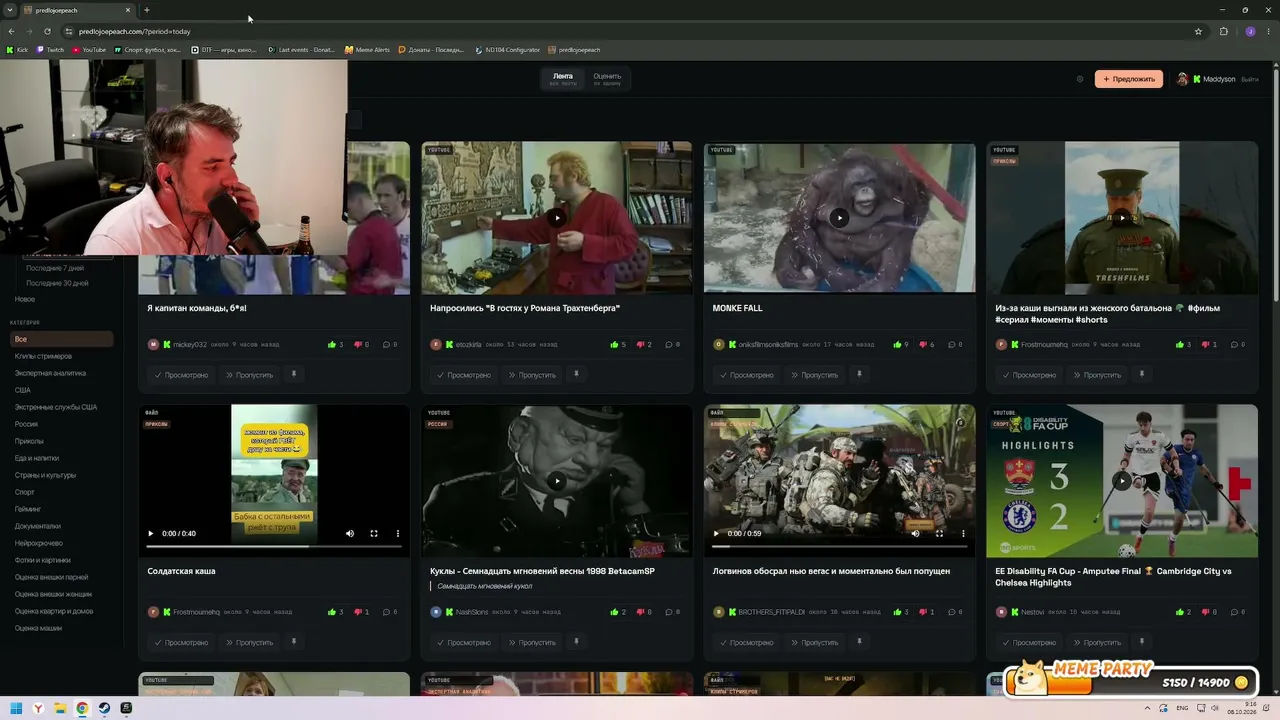Dislike the "MONKE FALL" post
1280x720 pixels.
tap(922, 345)
